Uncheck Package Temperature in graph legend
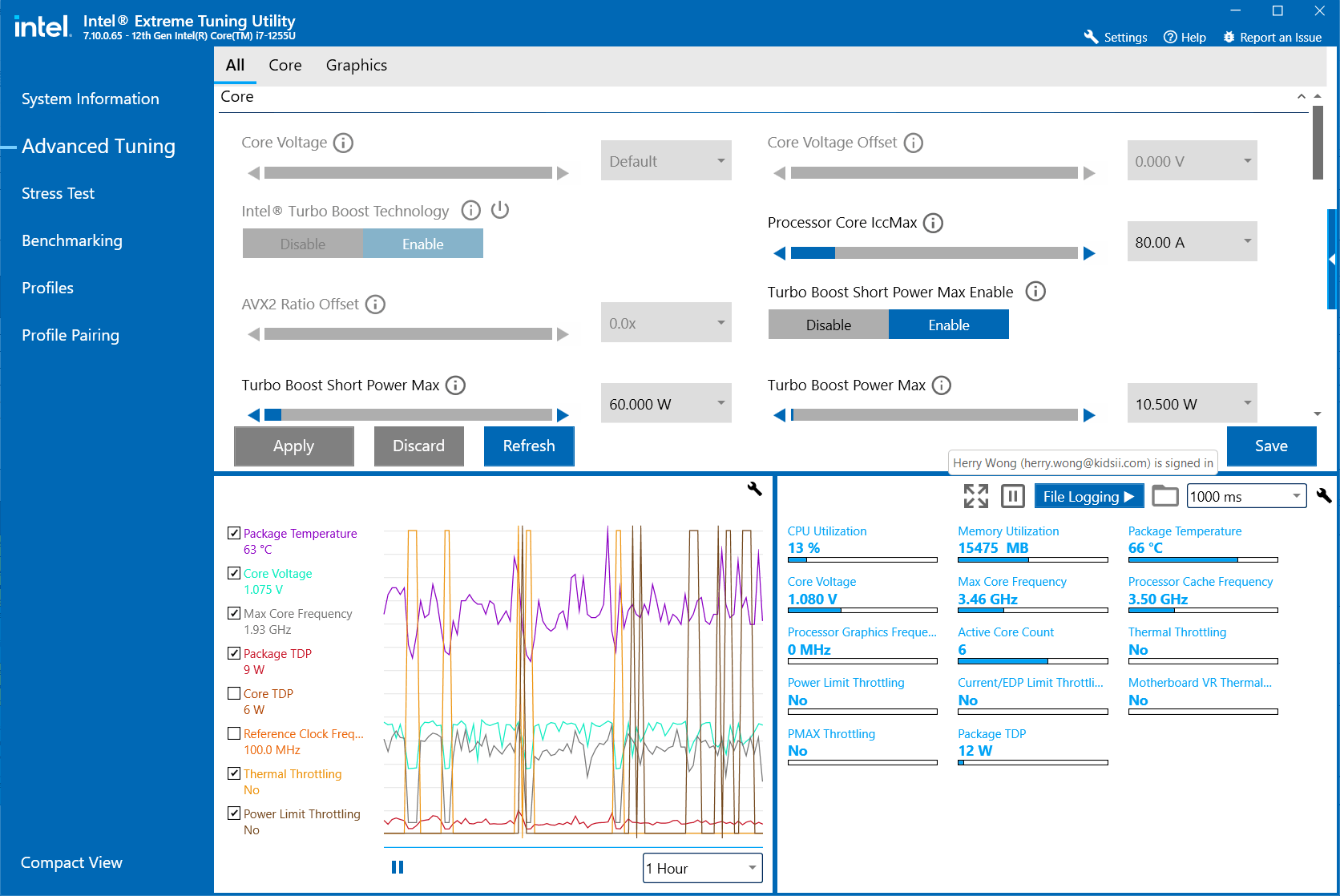This screenshot has width=1340, height=896. click(x=234, y=533)
